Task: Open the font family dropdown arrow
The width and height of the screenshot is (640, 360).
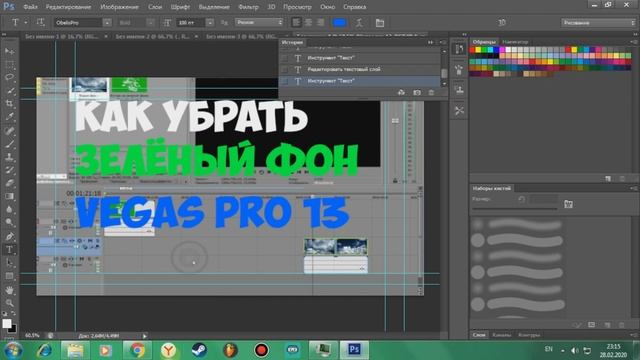Action: coord(107,23)
